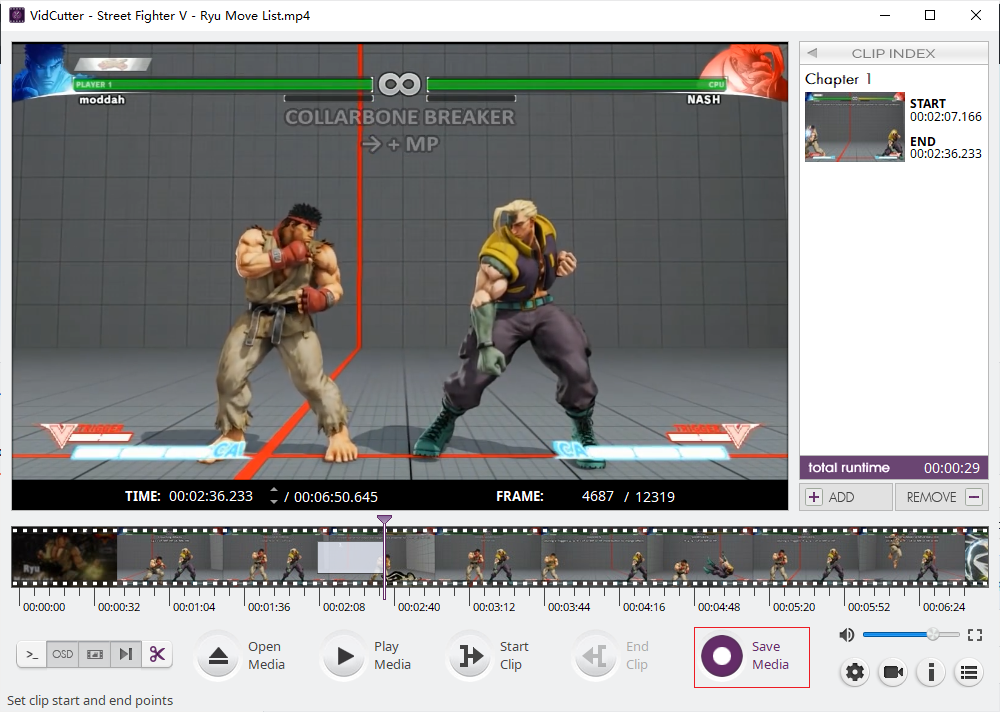Maximize the VidCutter window
The image size is (1000, 712).
coord(930,15)
